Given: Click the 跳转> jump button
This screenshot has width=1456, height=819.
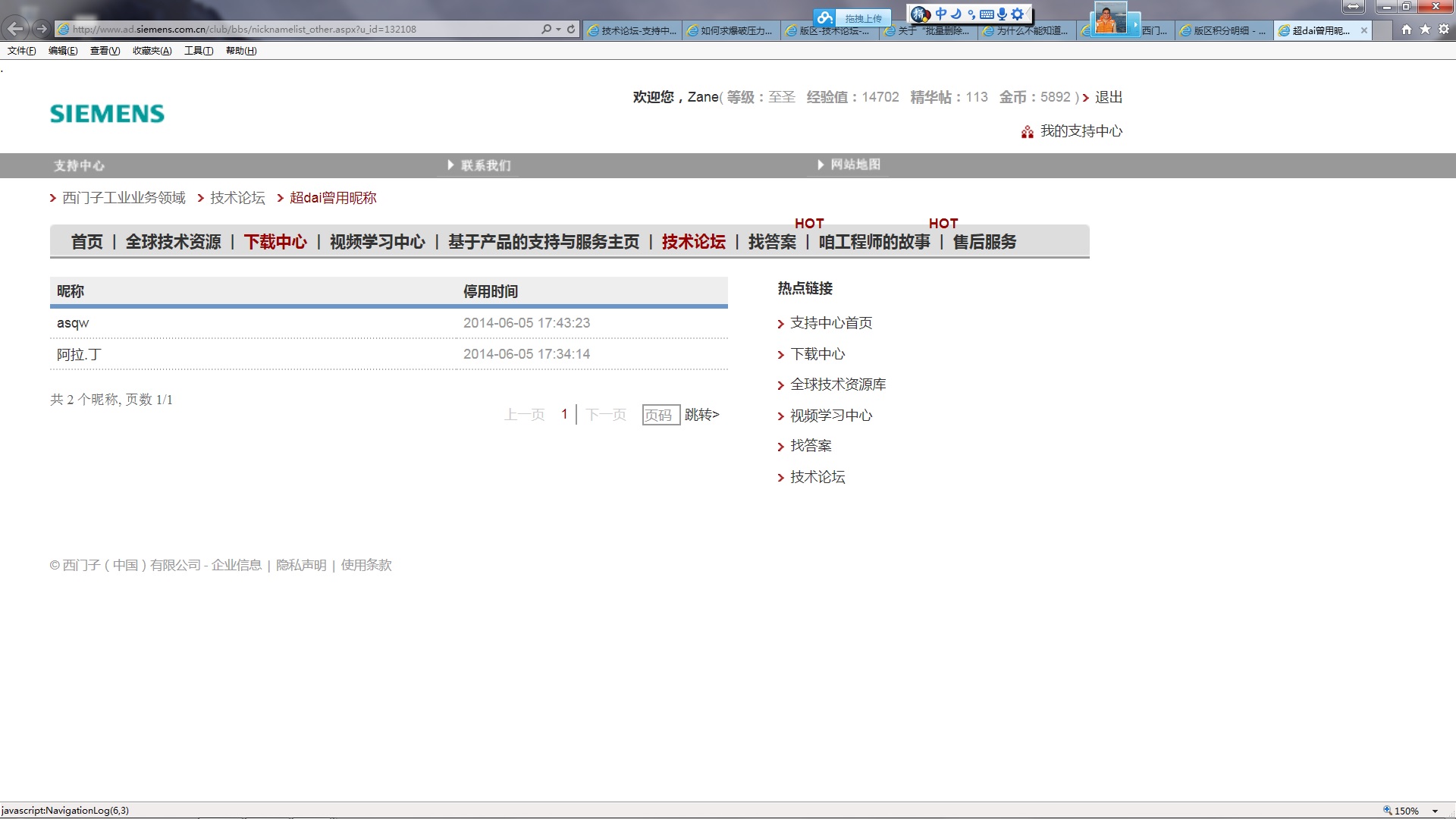Looking at the screenshot, I should [701, 415].
